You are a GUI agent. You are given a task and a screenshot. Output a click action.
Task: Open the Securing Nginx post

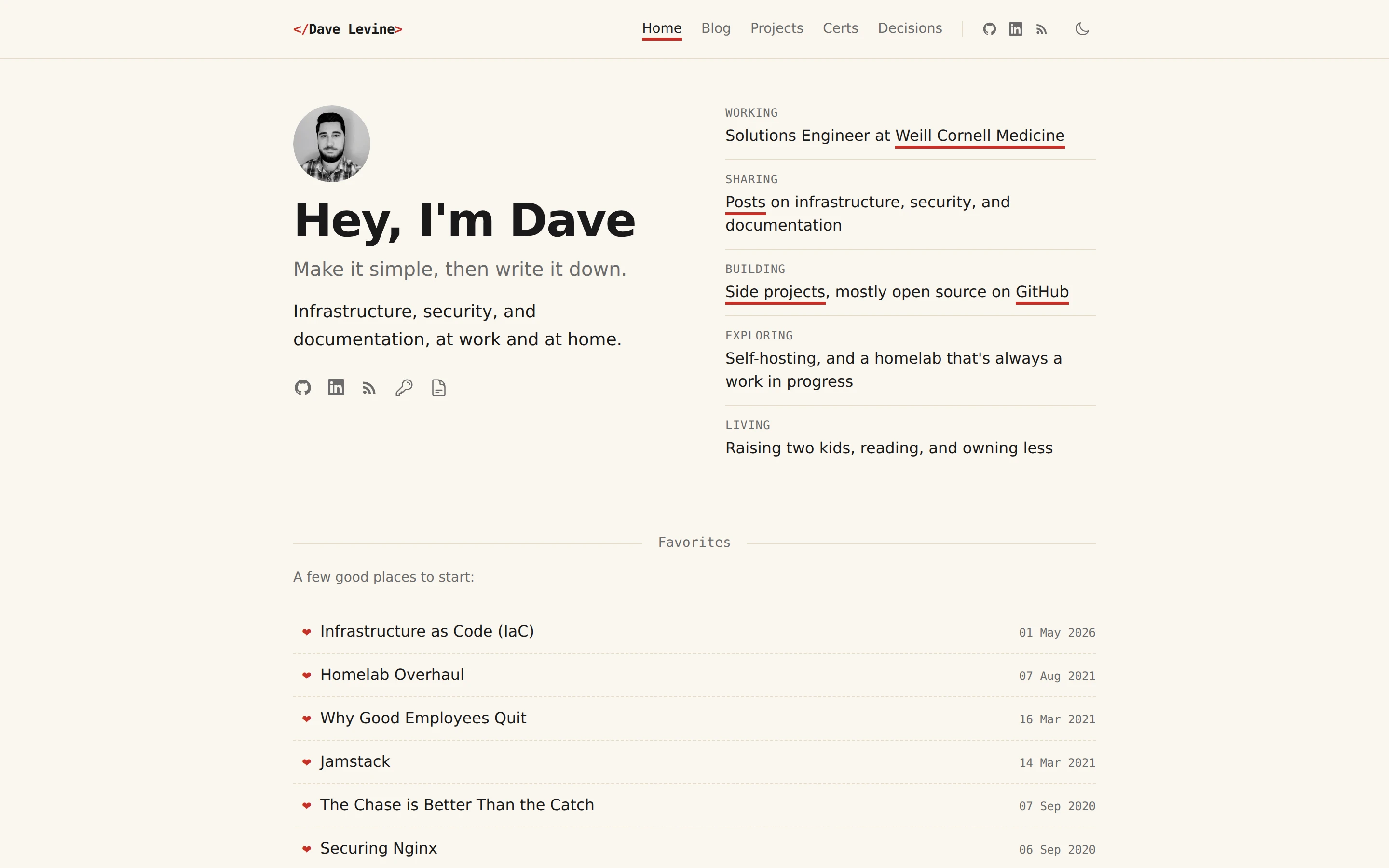[378, 849]
